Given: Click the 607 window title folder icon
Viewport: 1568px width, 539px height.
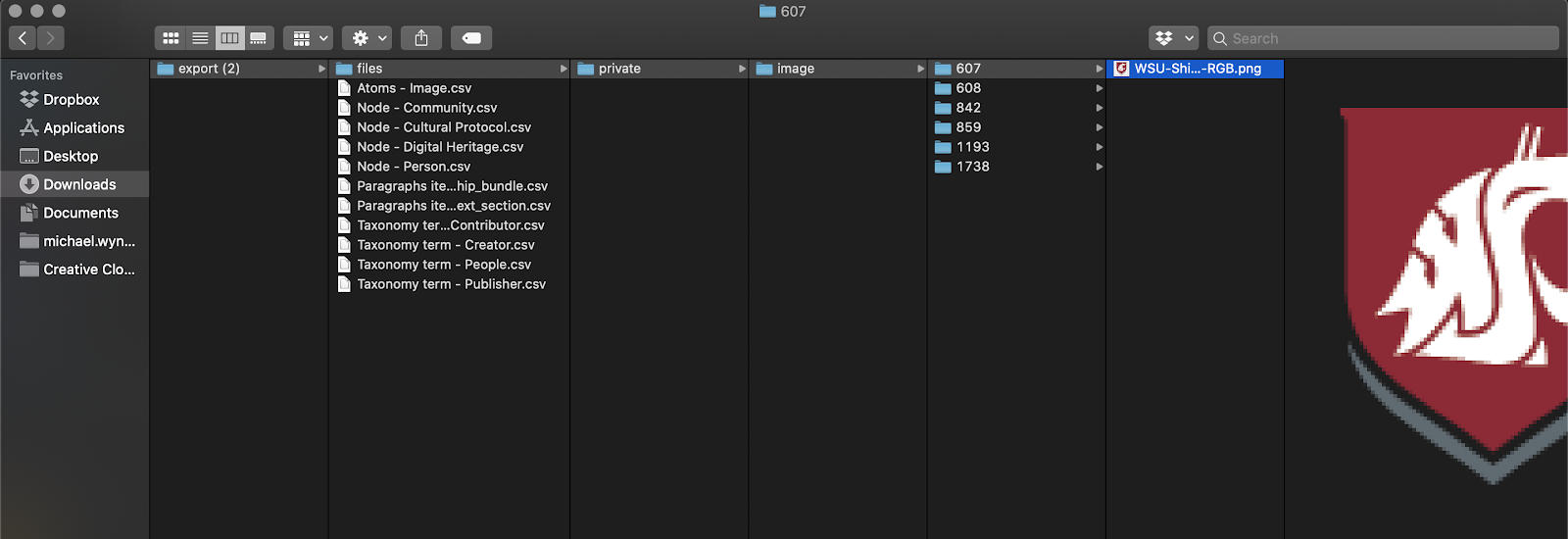Looking at the screenshot, I should tap(767, 12).
